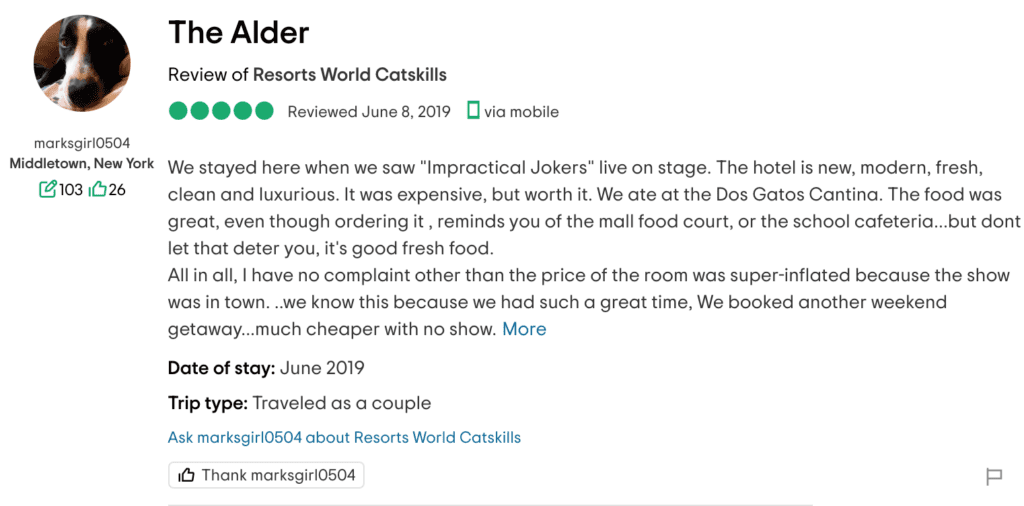The height and width of the screenshot is (506, 1024).
Task: Click Ask marksgirl0504 about Resorts World Catskills
Action: point(344,437)
